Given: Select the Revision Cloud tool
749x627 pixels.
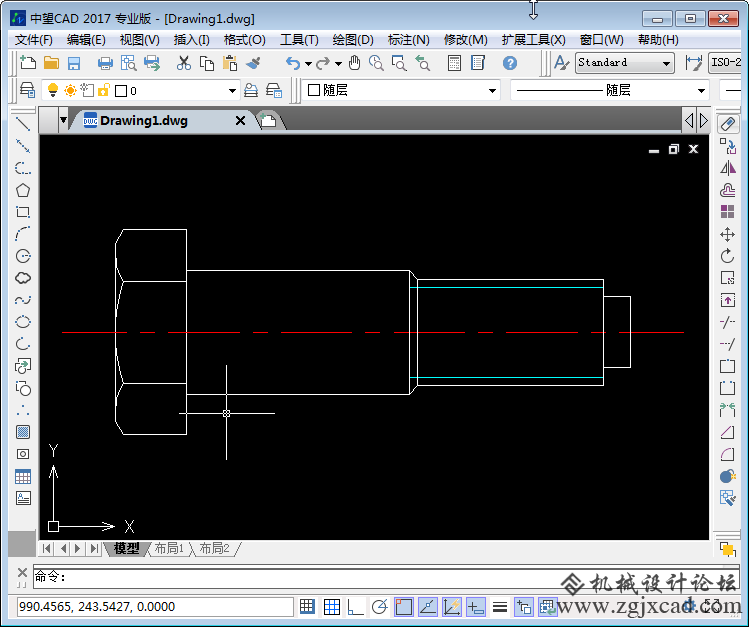Looking at the screenshot, I should coord(23,278).
